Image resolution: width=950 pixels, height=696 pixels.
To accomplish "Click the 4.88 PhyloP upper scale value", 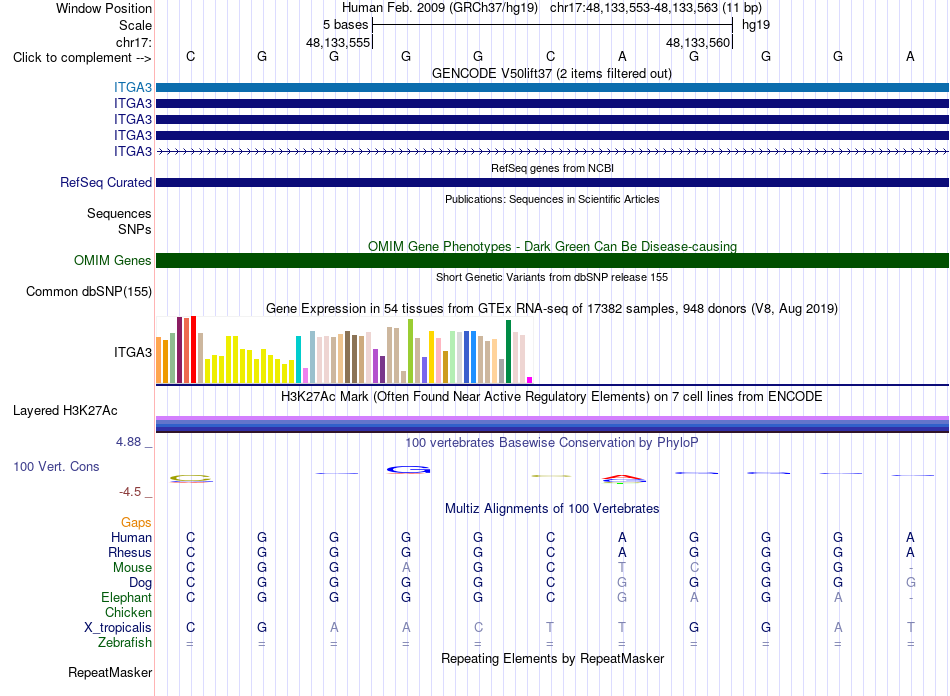I will 128,442.
